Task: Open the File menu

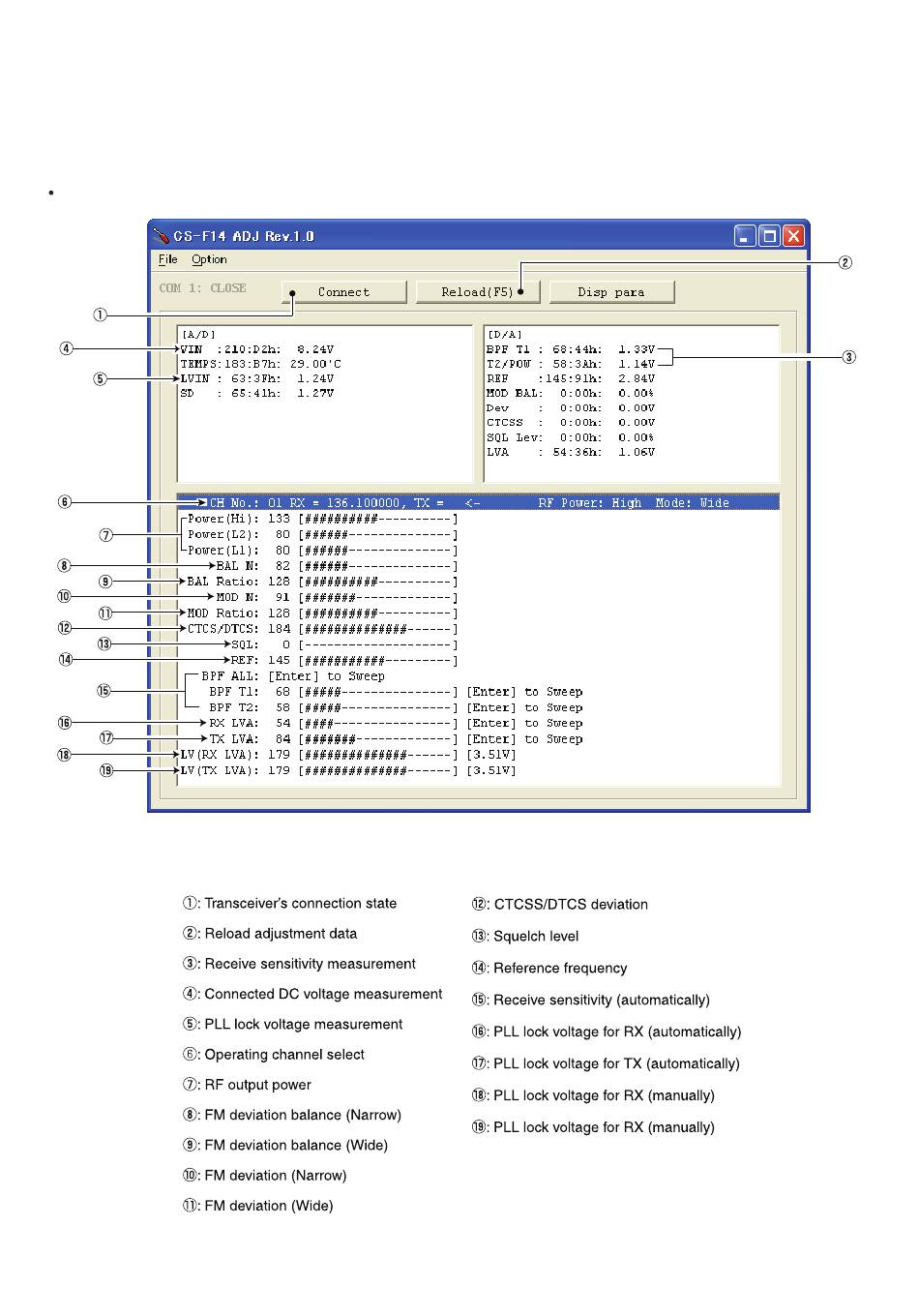Action: (x=167, y=259)
